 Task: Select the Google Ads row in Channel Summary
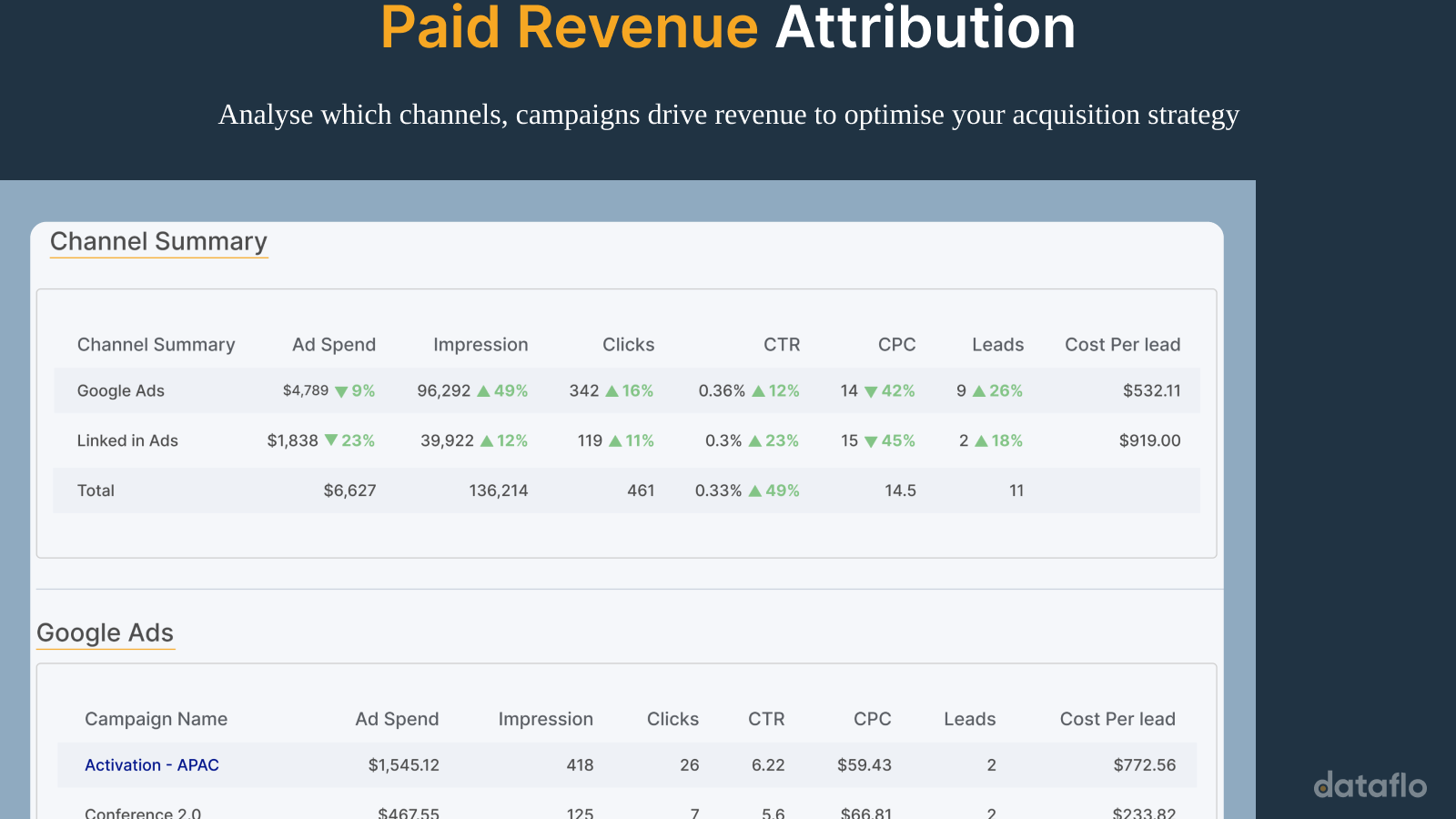coord(121,390)
